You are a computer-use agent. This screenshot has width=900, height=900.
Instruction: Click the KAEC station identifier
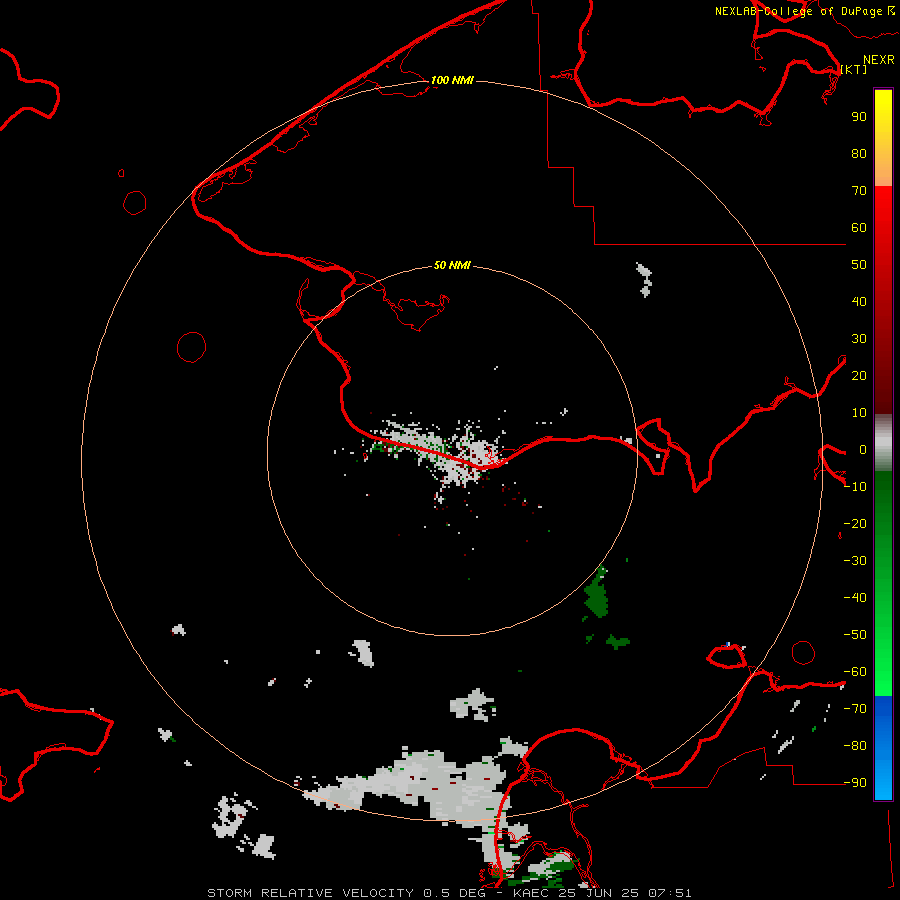(533, 893)
